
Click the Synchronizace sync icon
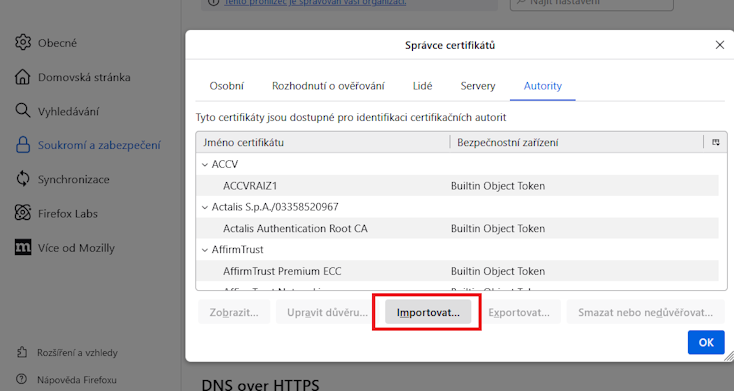pos(22,179)
